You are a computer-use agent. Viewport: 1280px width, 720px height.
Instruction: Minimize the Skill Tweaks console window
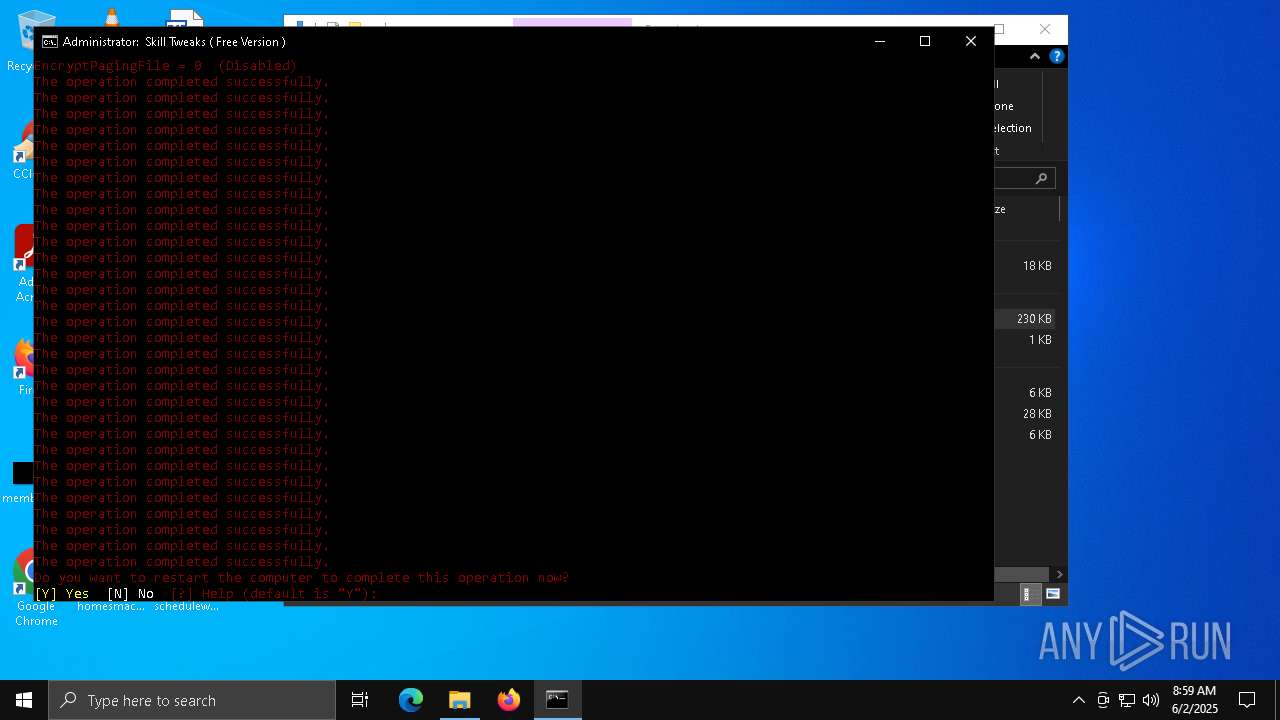pyautogui.click(x=880, y=41)
